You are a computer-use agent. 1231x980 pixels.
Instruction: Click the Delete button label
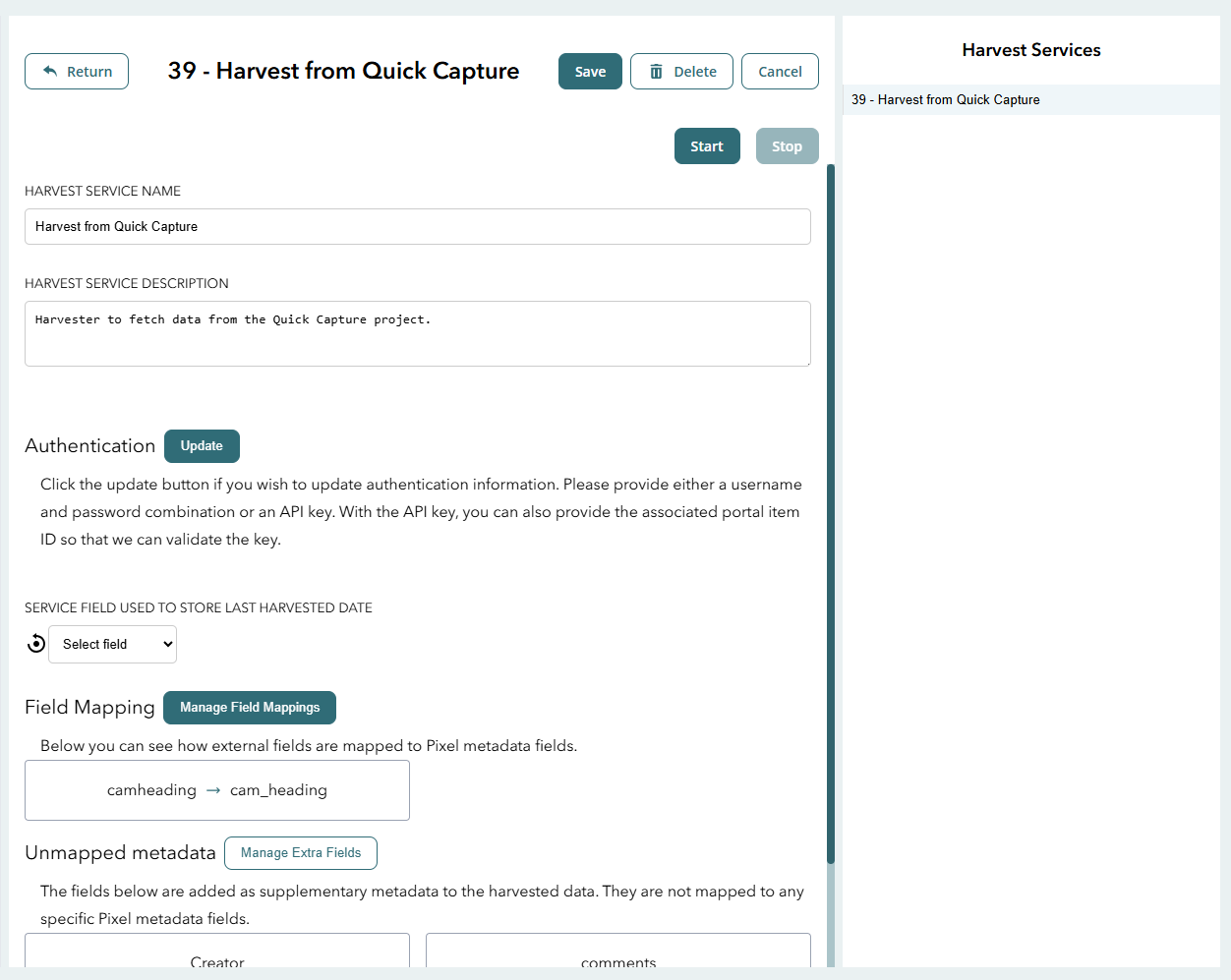(695, 72)
